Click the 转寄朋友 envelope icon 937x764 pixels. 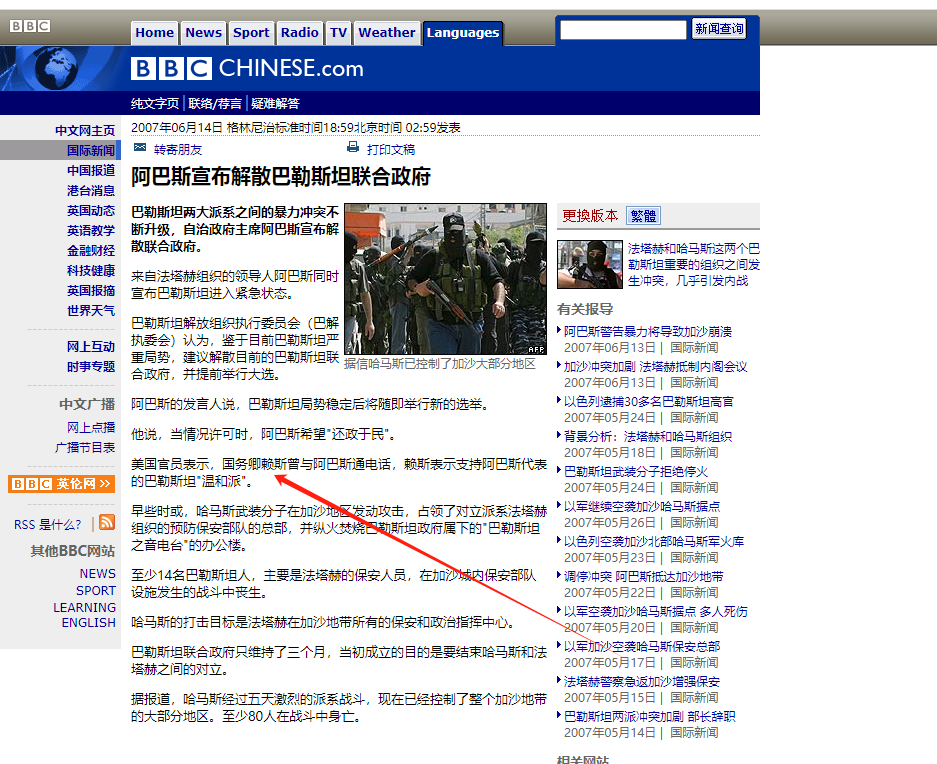(139, 147)
